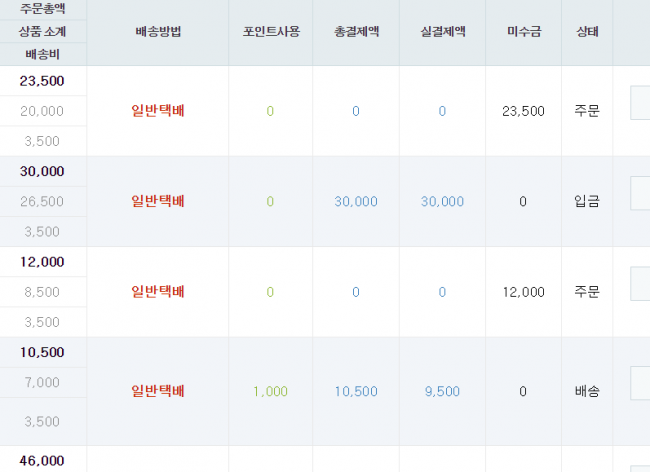The height and width of the screenshot is (472, 650).
Task: Click the button in the first order row
Action: click(640, 103)
